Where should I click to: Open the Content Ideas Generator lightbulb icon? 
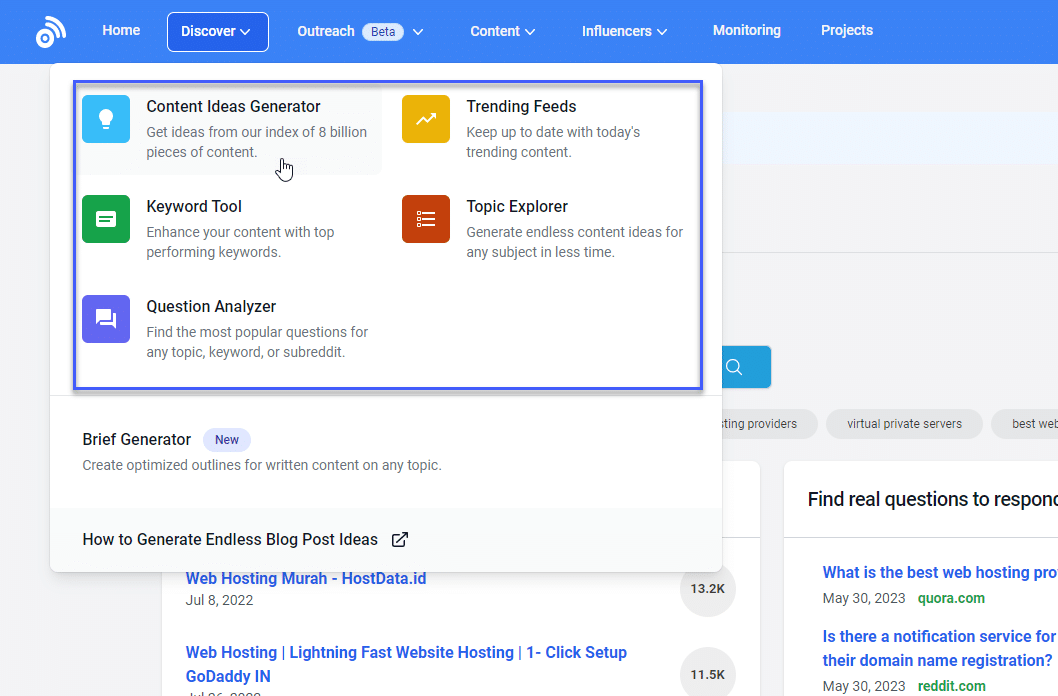pos(106,118)
